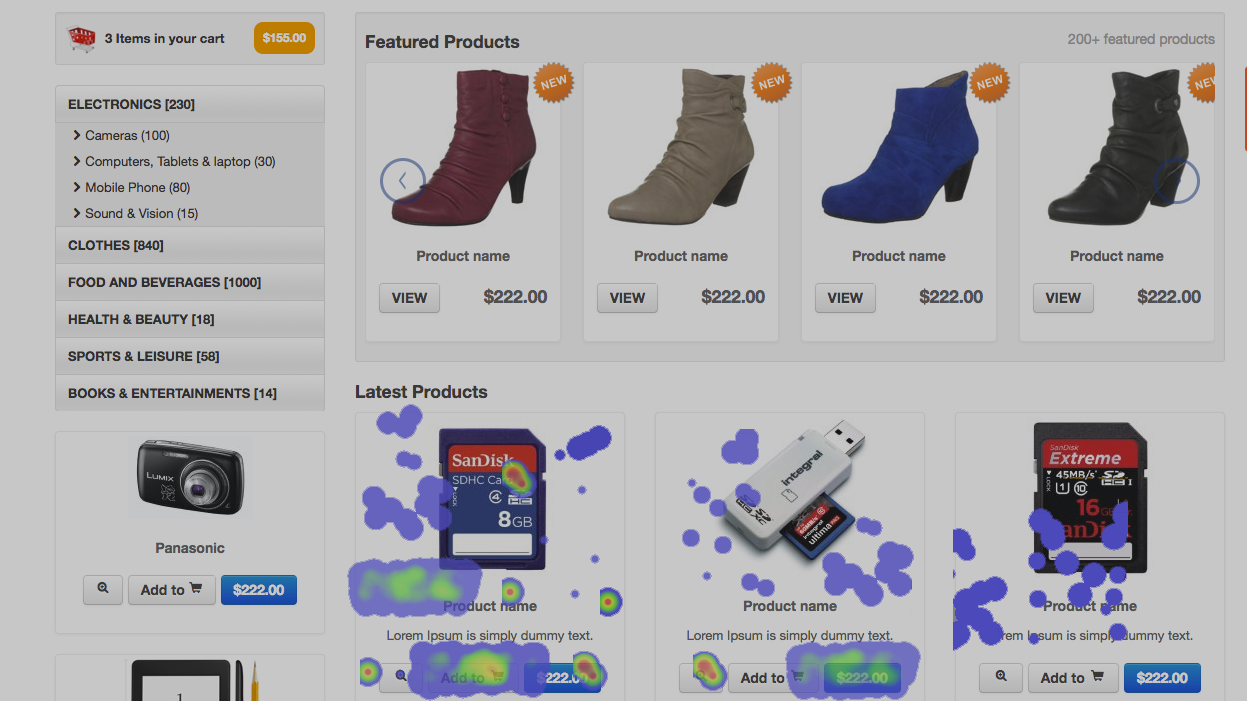1247x701 pixels.
Task: Click the Panasonic $222.00 price button
Action: click(x=259, y=590)
